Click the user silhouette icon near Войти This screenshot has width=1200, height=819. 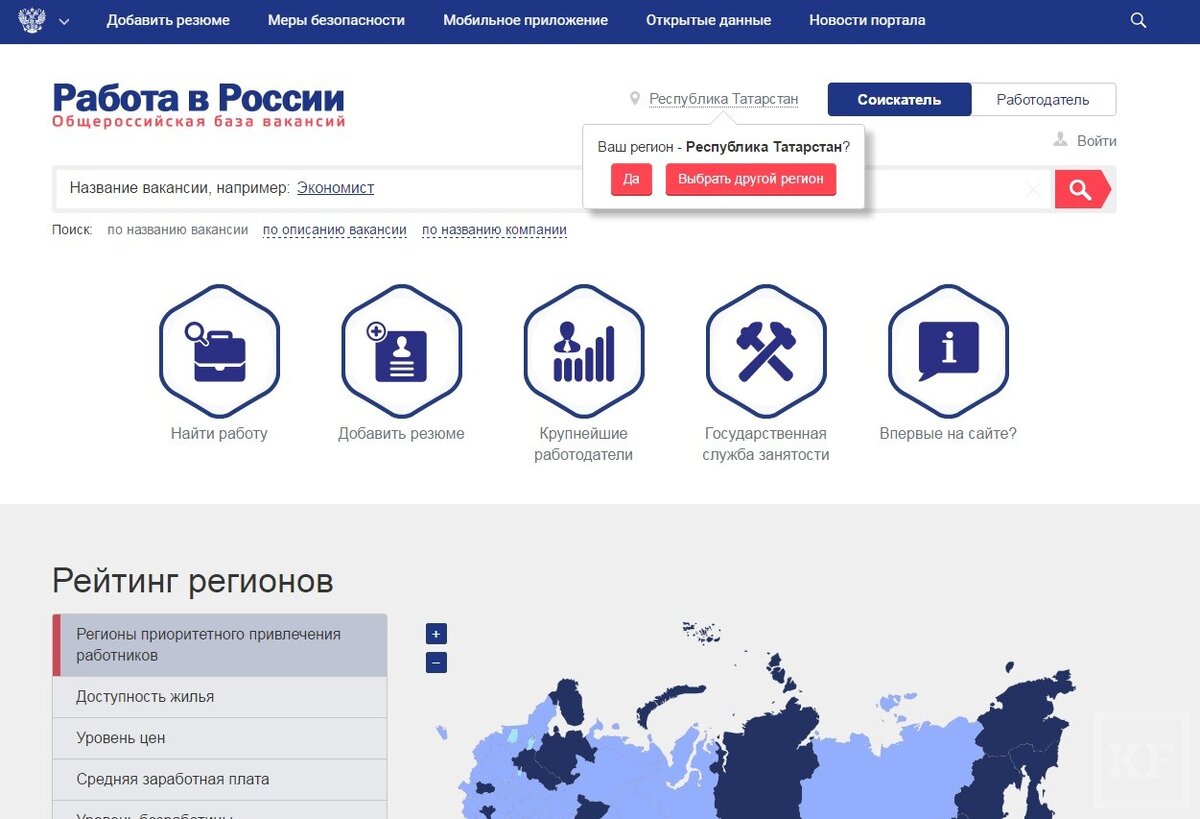(x=1061, y=140)
